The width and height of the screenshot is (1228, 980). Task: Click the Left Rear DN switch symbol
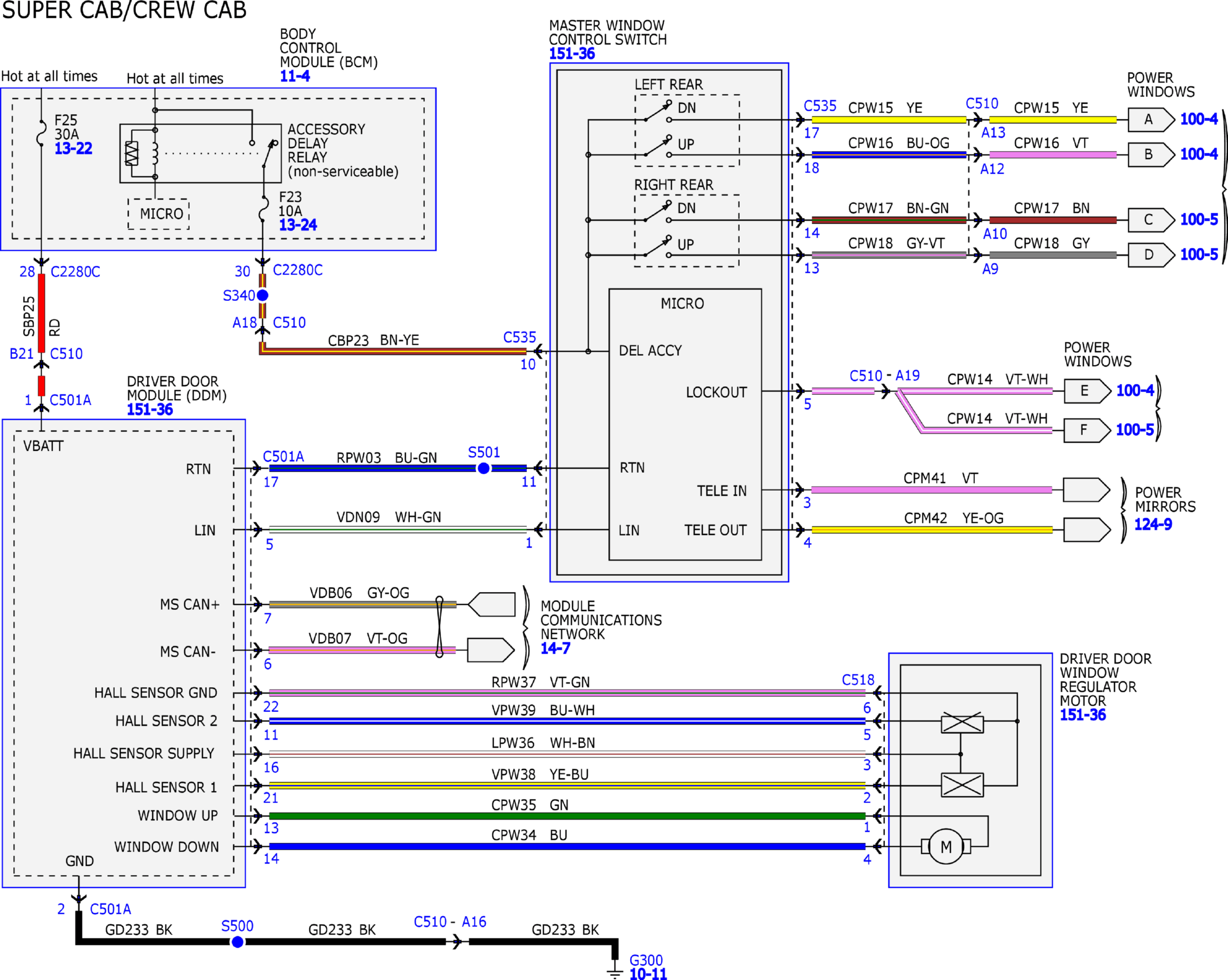point(658,112)
